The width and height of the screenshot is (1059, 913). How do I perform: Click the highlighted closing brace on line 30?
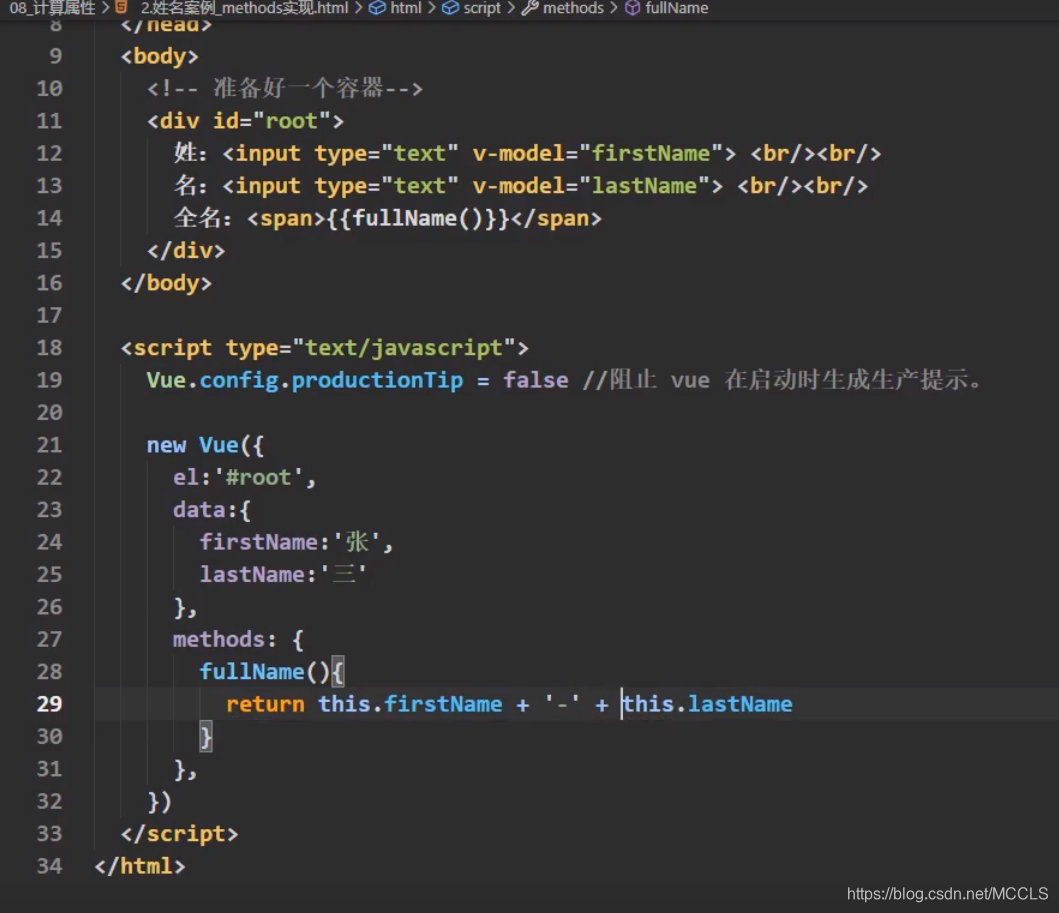206,737
